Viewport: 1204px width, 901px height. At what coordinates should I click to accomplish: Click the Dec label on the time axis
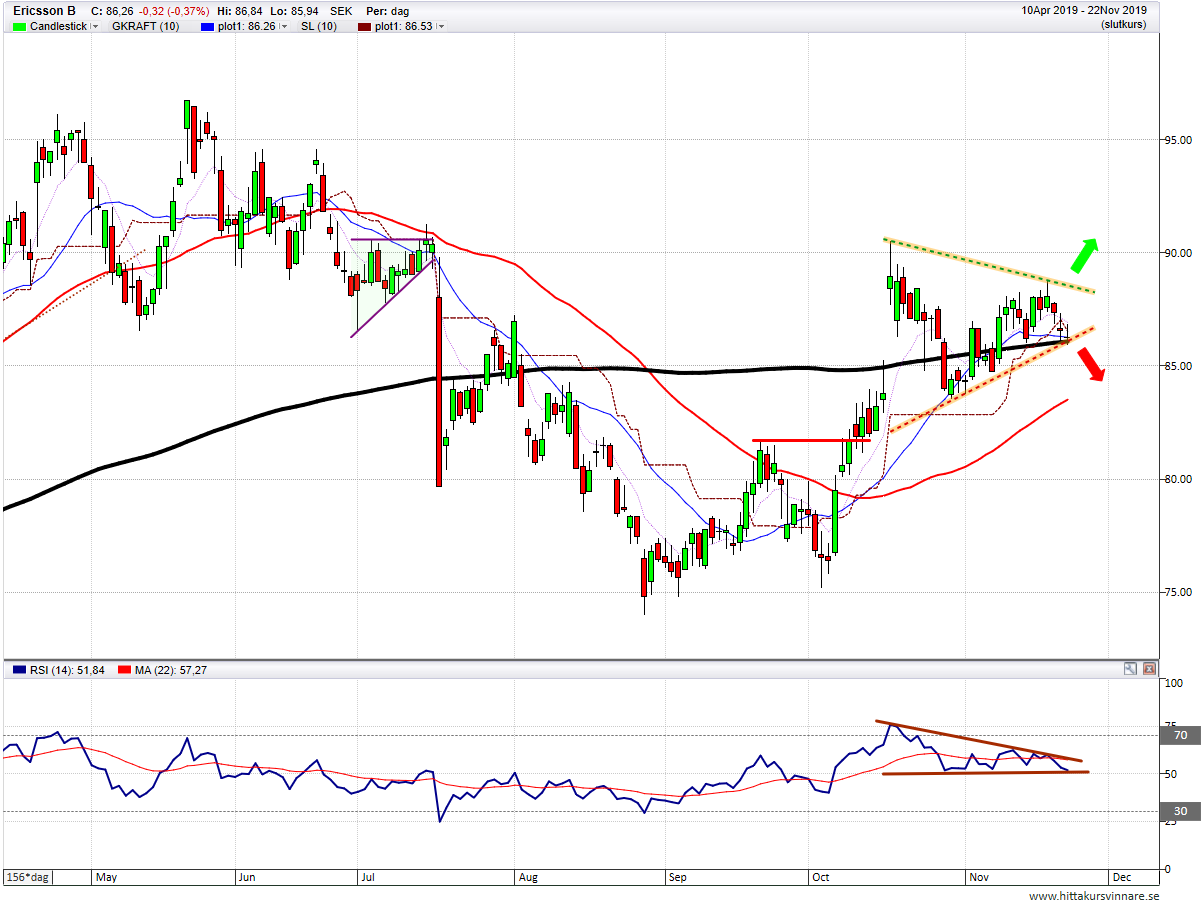click(1120, 877)
